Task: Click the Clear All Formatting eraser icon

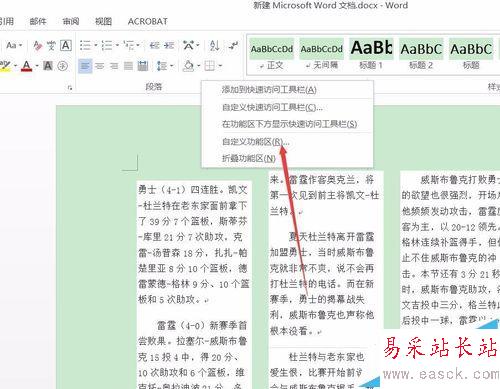Action: pos(38,45)
